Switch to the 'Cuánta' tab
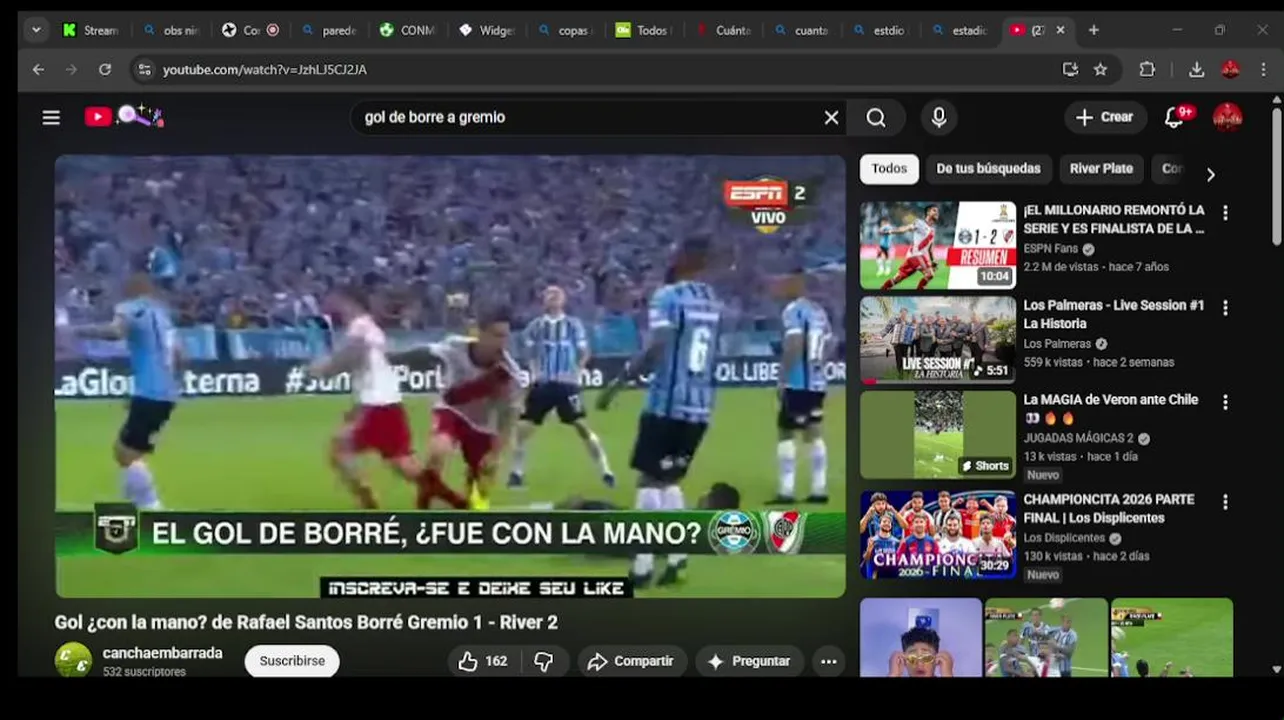 [724, 30]
